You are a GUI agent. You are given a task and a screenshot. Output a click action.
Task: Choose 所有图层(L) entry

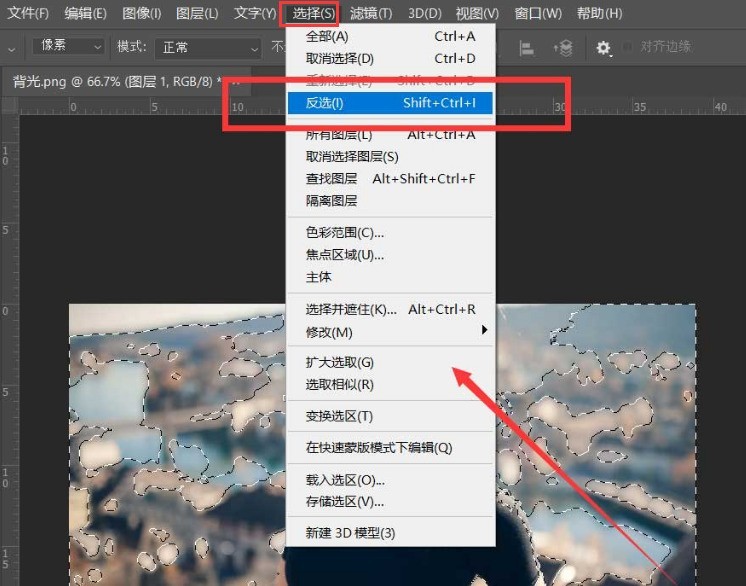pos(390,135)
